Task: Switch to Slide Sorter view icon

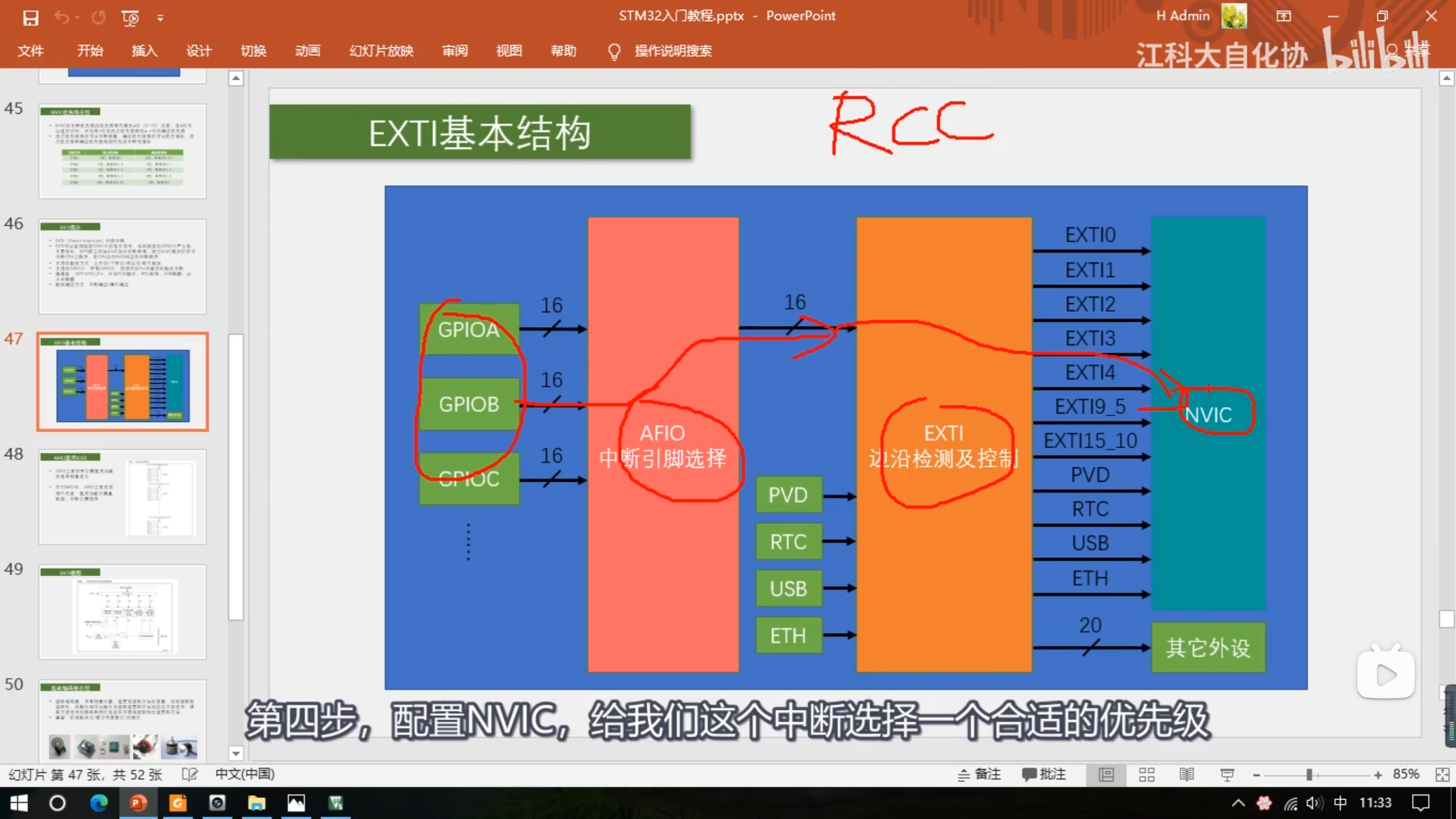Action: tap(1147, 774)
